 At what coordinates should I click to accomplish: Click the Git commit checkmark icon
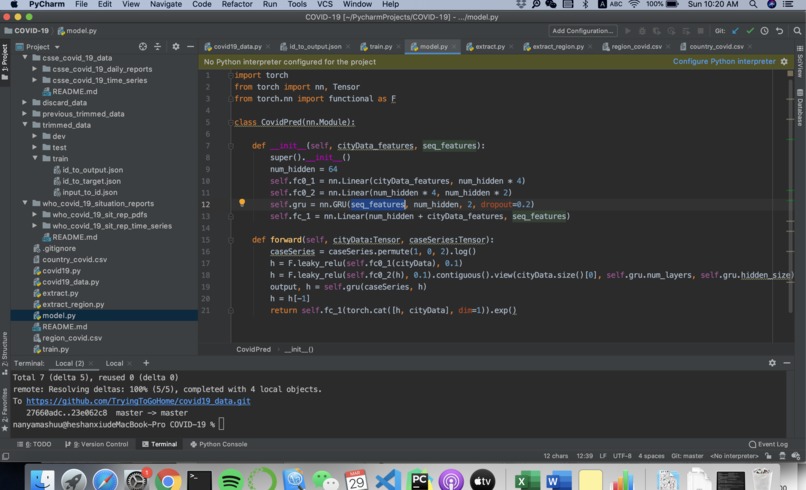(750, 31)
